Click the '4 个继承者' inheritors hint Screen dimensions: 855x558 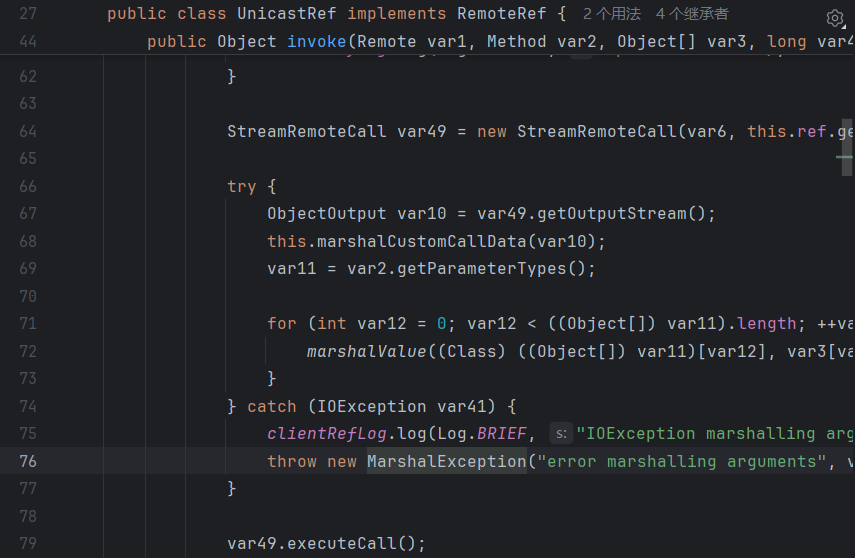pyautogui.click(x=692, y=14)
